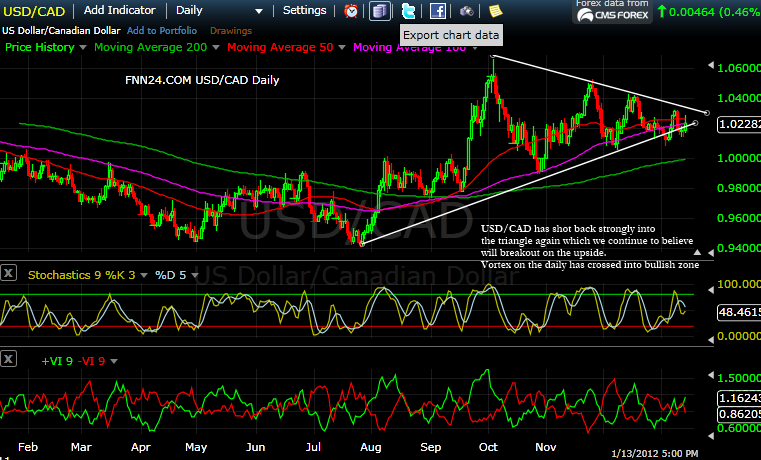Viewport: 761px width, 460px height.
Task: Click the camera snapshot icon
Action: (x=467, y=11)
